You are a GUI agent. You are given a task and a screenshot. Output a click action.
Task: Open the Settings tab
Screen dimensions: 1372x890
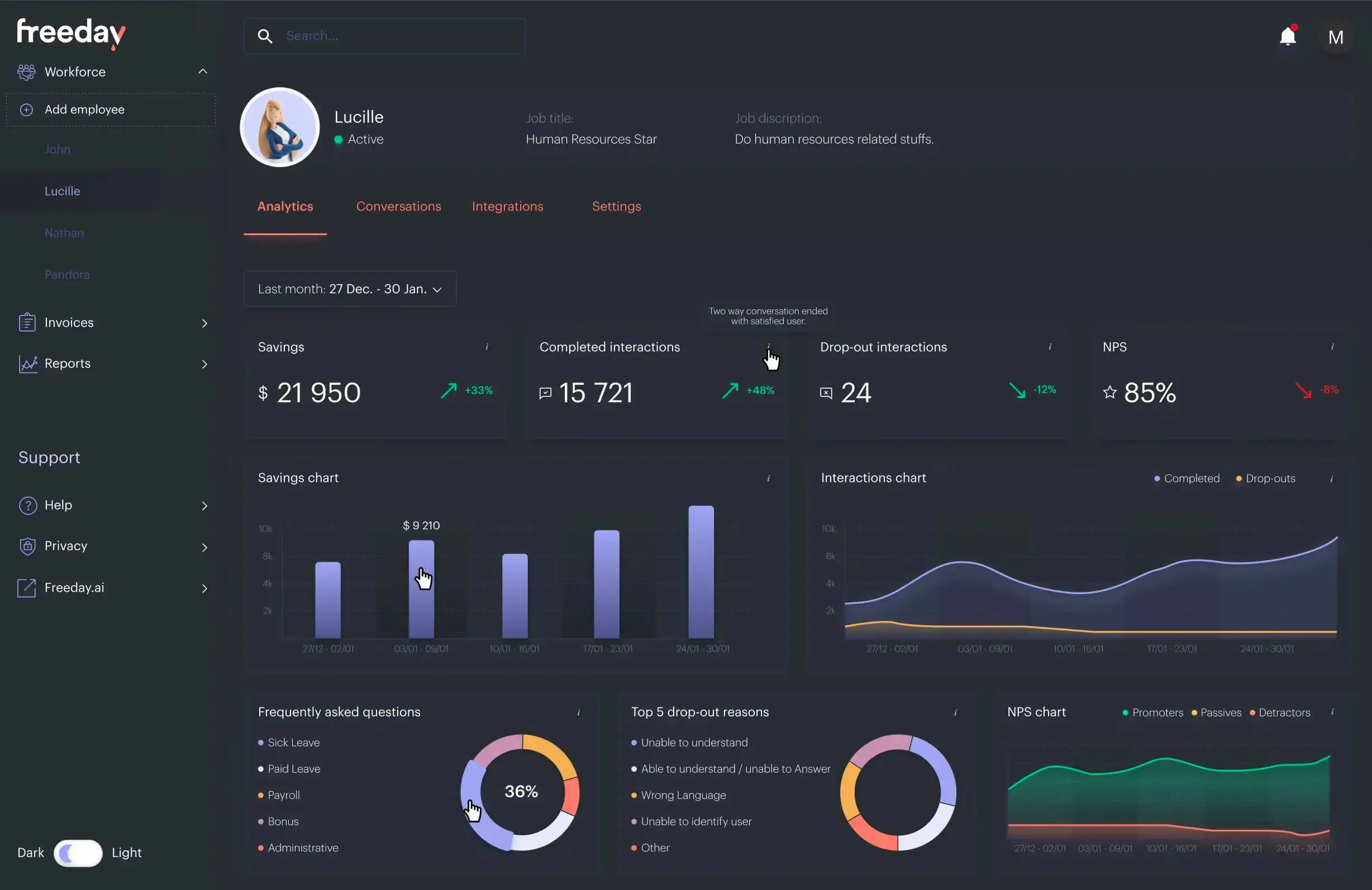click(x=616, y=206)
